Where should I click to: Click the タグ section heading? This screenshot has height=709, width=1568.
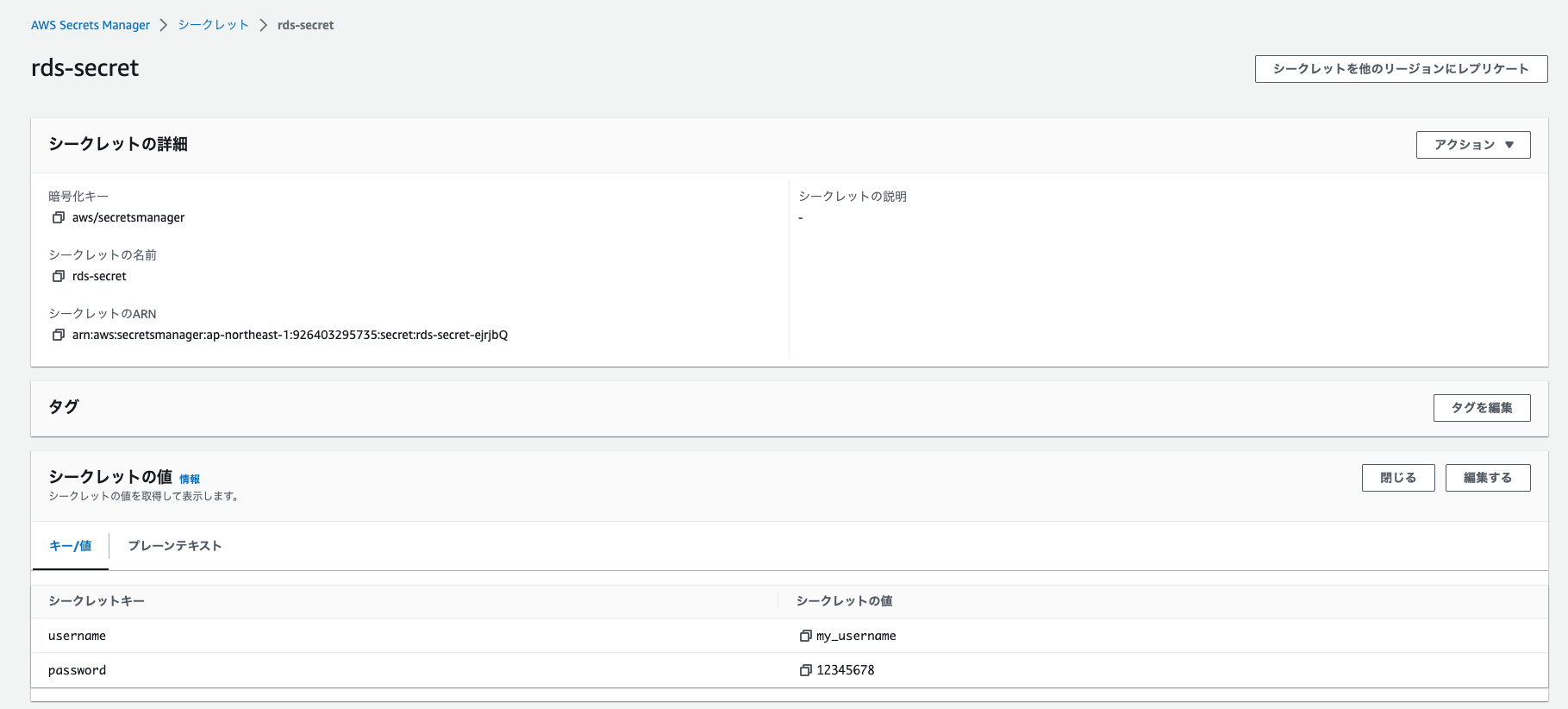tap(64, 406)
